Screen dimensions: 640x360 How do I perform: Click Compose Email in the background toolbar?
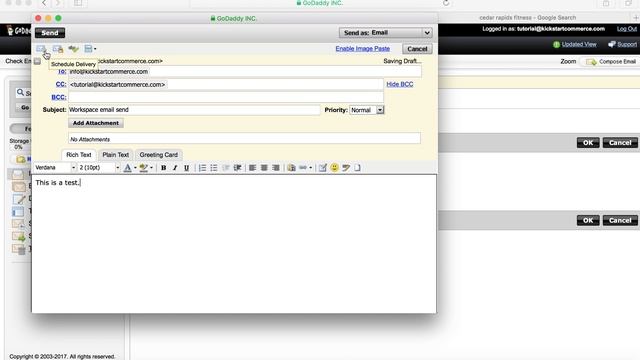click(x=611, y=62)
